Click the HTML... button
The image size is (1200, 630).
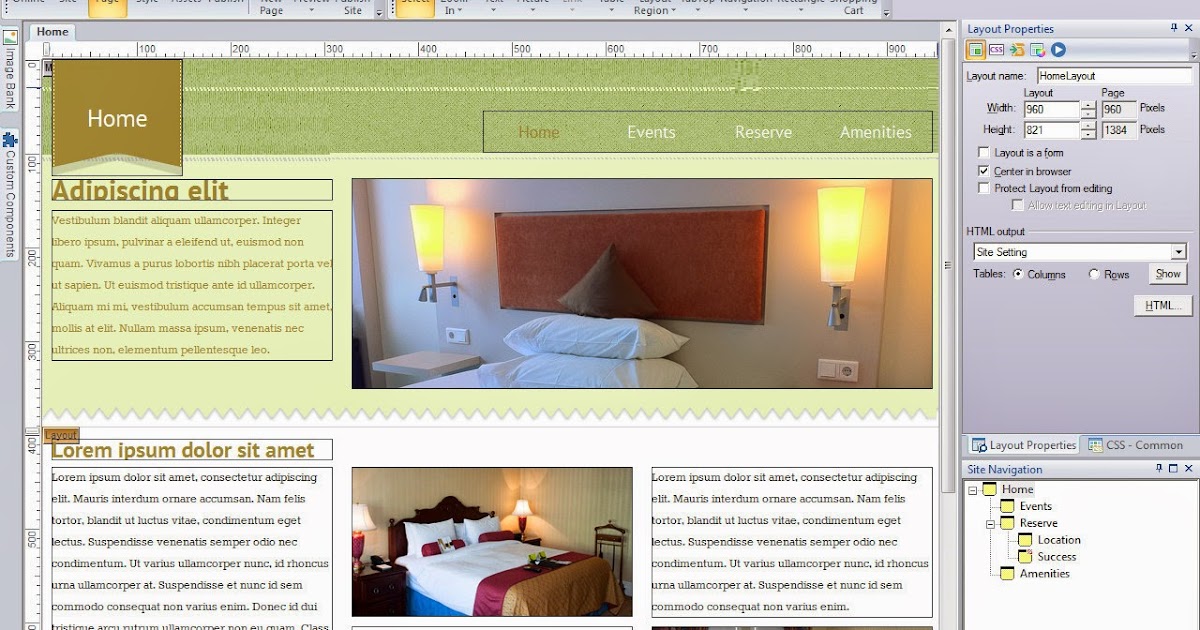pyautogui.click(x=1163, y=306)
